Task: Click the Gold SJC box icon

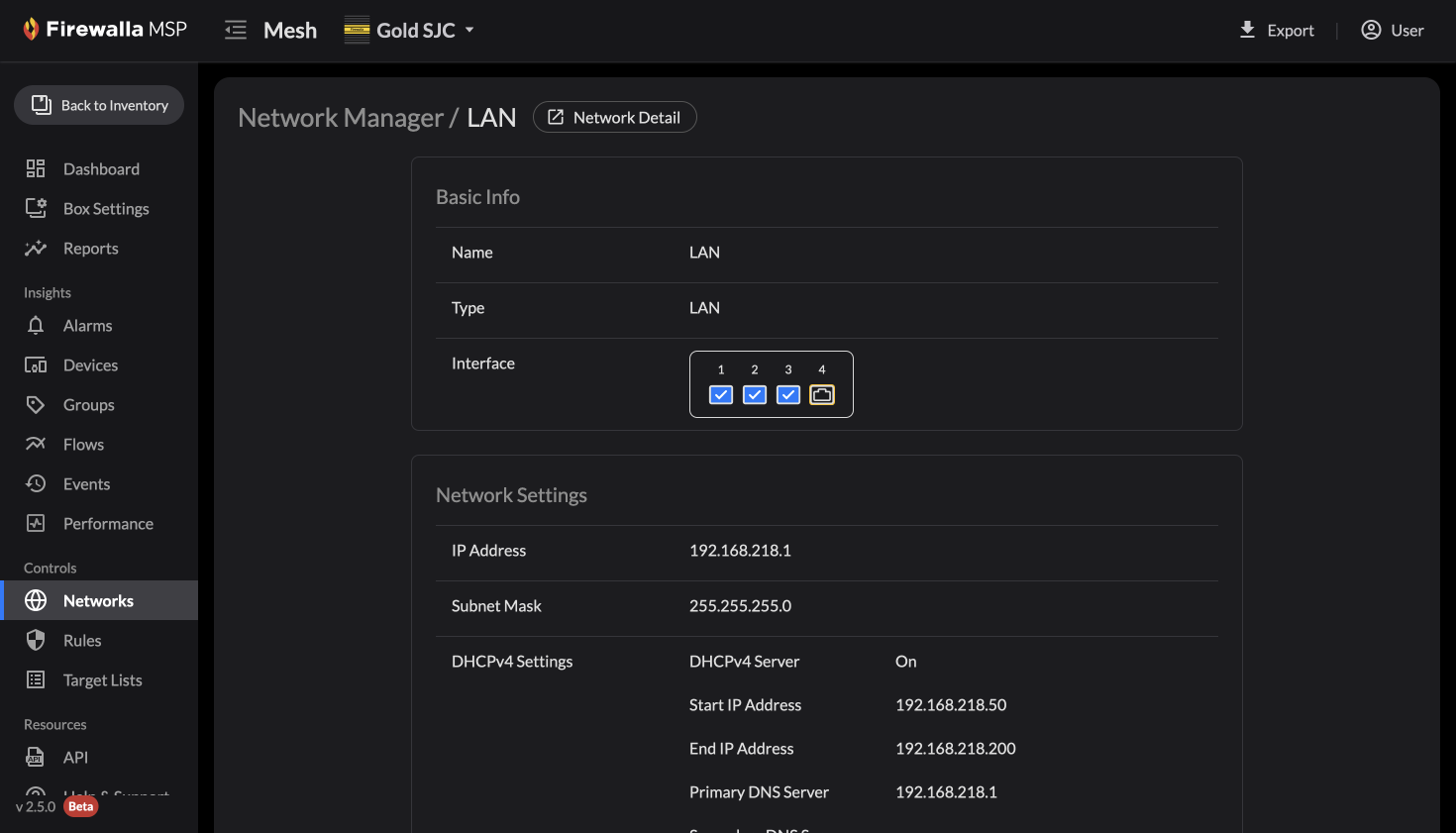Action: [357, 30]
